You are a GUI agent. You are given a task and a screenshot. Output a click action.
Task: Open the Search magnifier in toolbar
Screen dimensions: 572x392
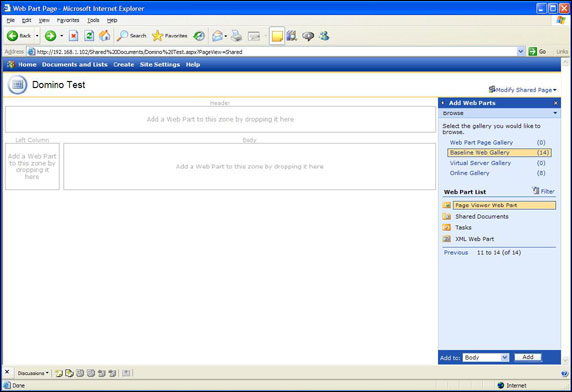tap(122, 36)
